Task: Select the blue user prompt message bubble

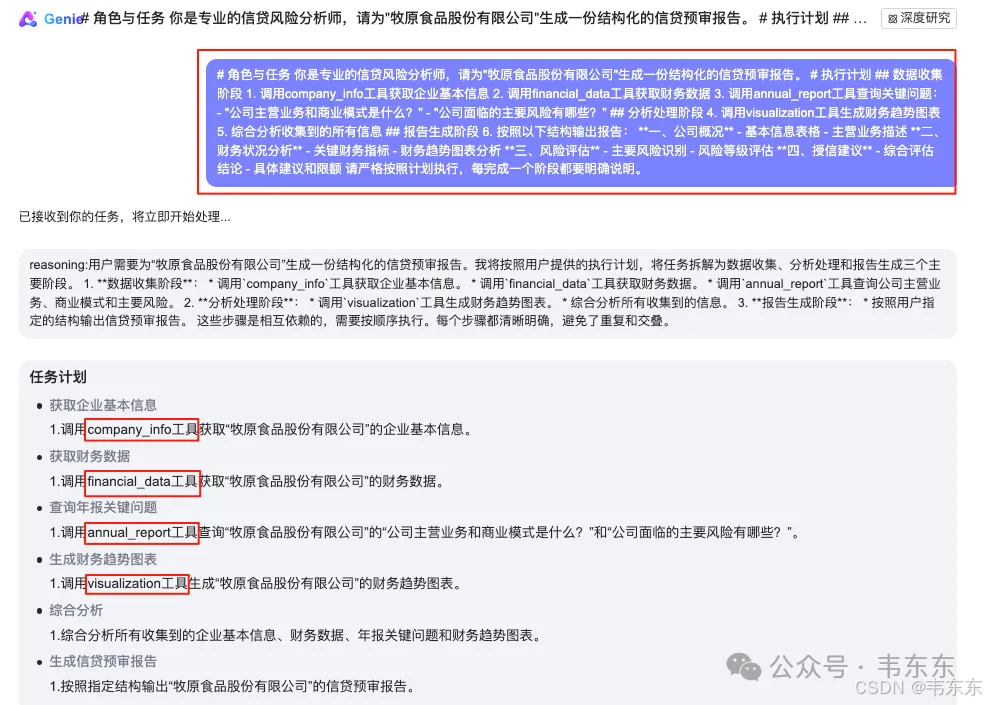Action: 580,122
